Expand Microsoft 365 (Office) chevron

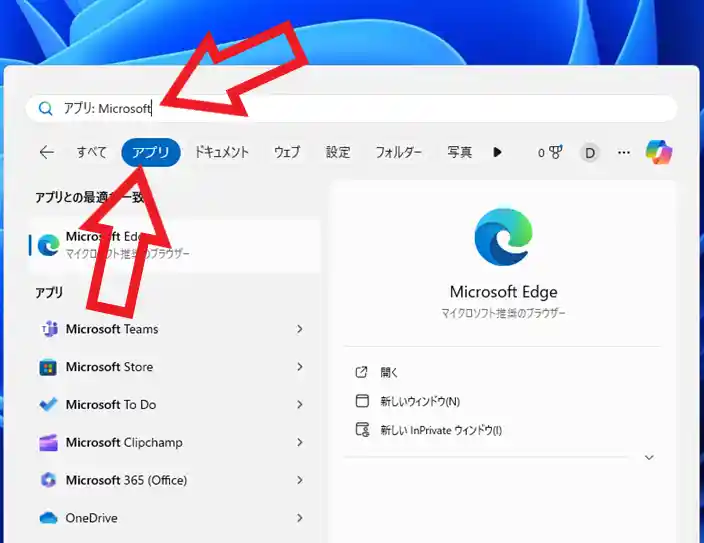coord(299,480)
